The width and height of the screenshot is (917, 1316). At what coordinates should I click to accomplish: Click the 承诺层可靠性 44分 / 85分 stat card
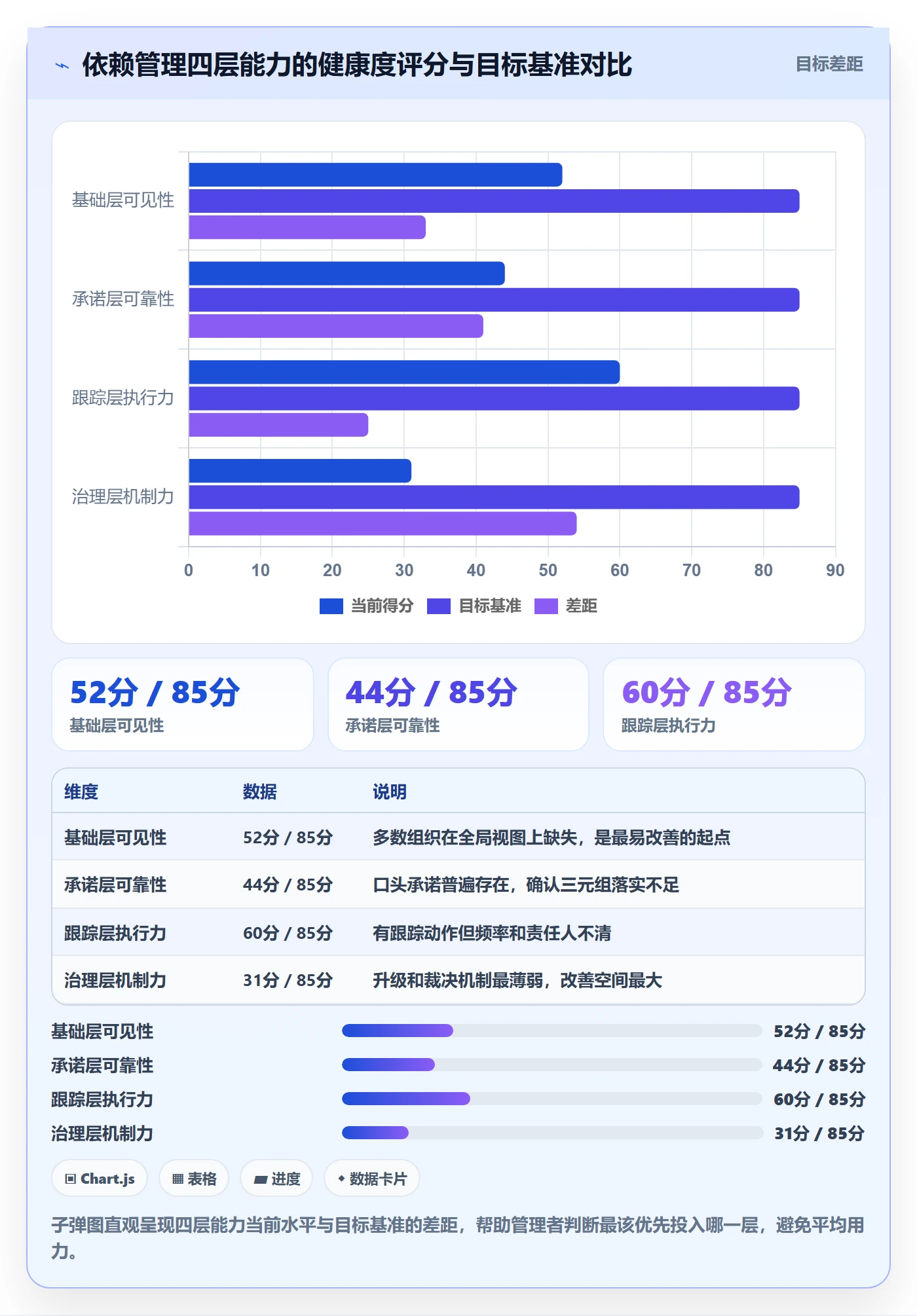point(458,704)
